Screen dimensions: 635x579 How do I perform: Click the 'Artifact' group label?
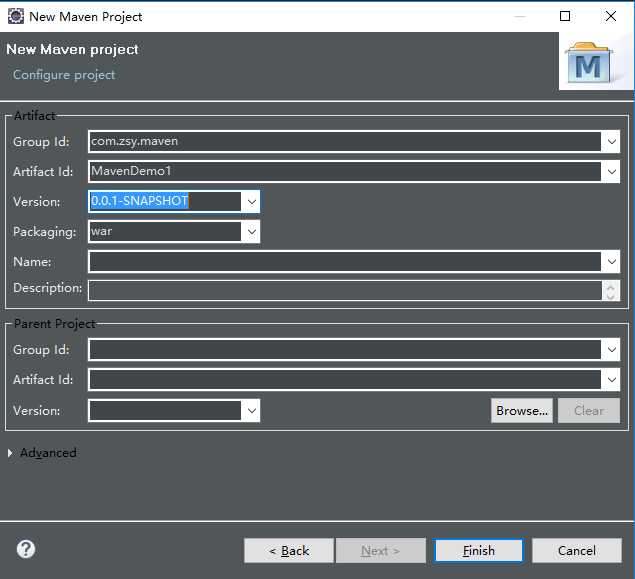coord(34,116)
